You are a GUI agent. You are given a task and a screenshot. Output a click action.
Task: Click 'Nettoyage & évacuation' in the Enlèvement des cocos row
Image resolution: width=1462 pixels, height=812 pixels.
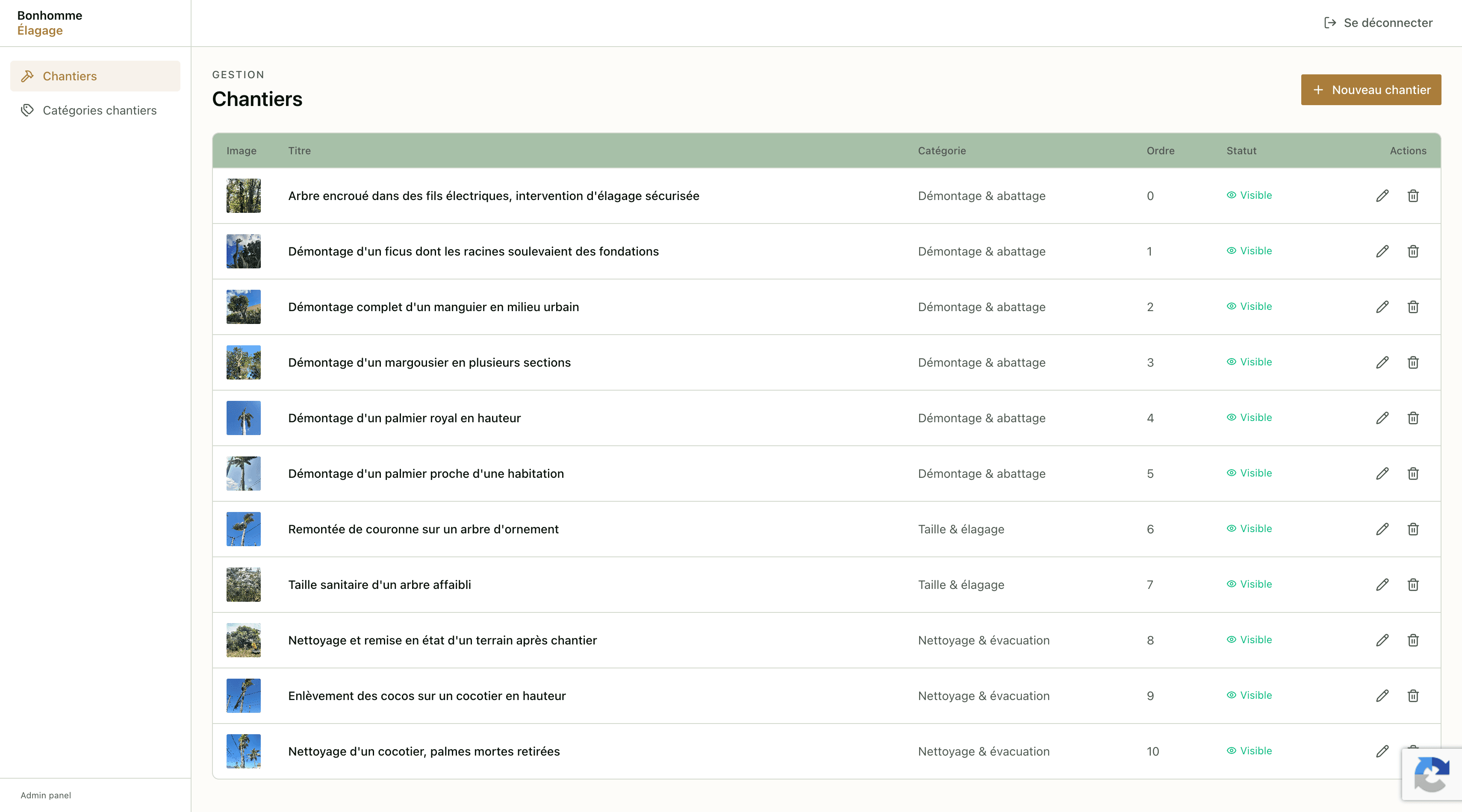pyautogui.click(x=984, y=696)
